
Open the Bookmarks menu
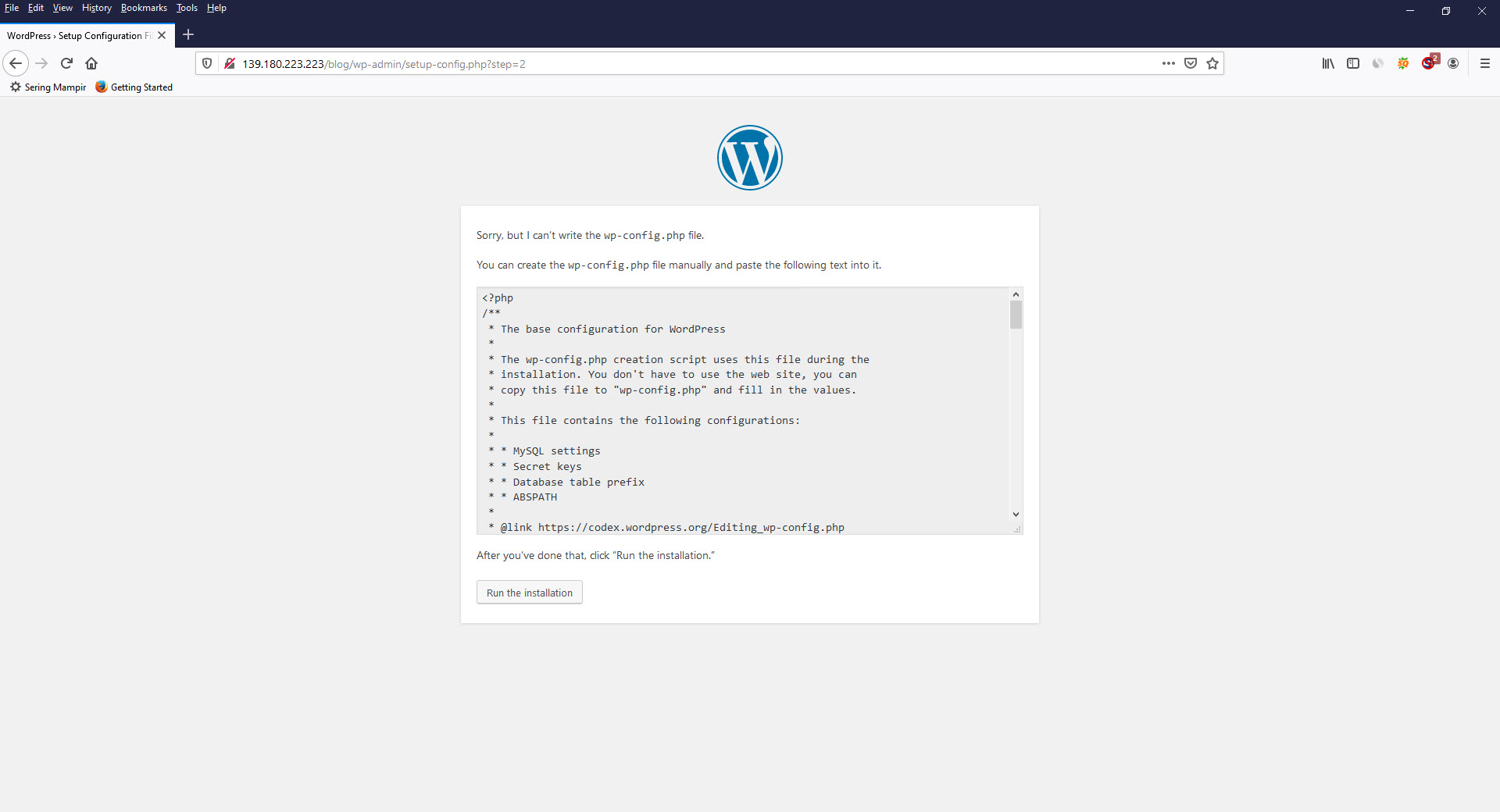(x=144, y=8)
